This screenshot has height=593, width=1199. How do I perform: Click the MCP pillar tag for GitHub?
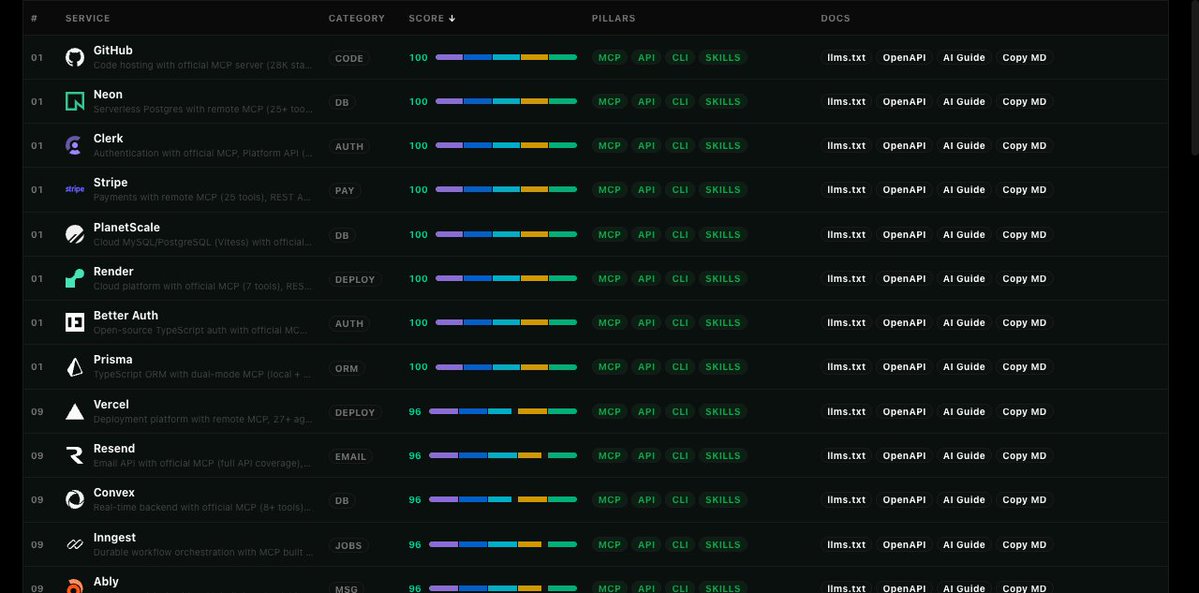(x=609, y=57)
